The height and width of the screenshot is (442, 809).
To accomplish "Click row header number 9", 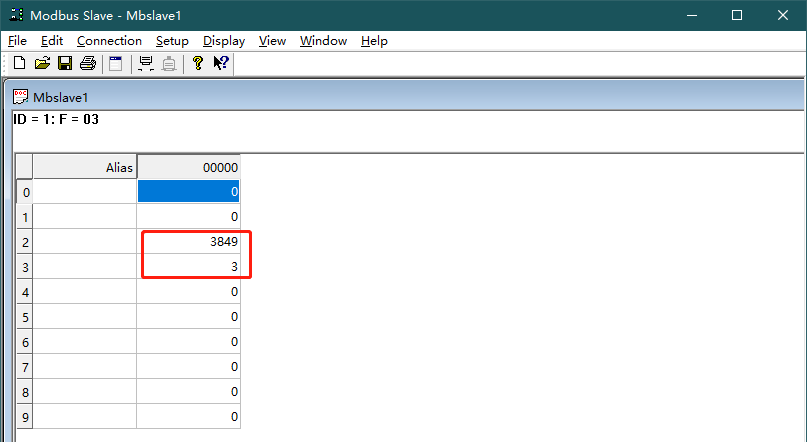I will [x=25, y=417].
